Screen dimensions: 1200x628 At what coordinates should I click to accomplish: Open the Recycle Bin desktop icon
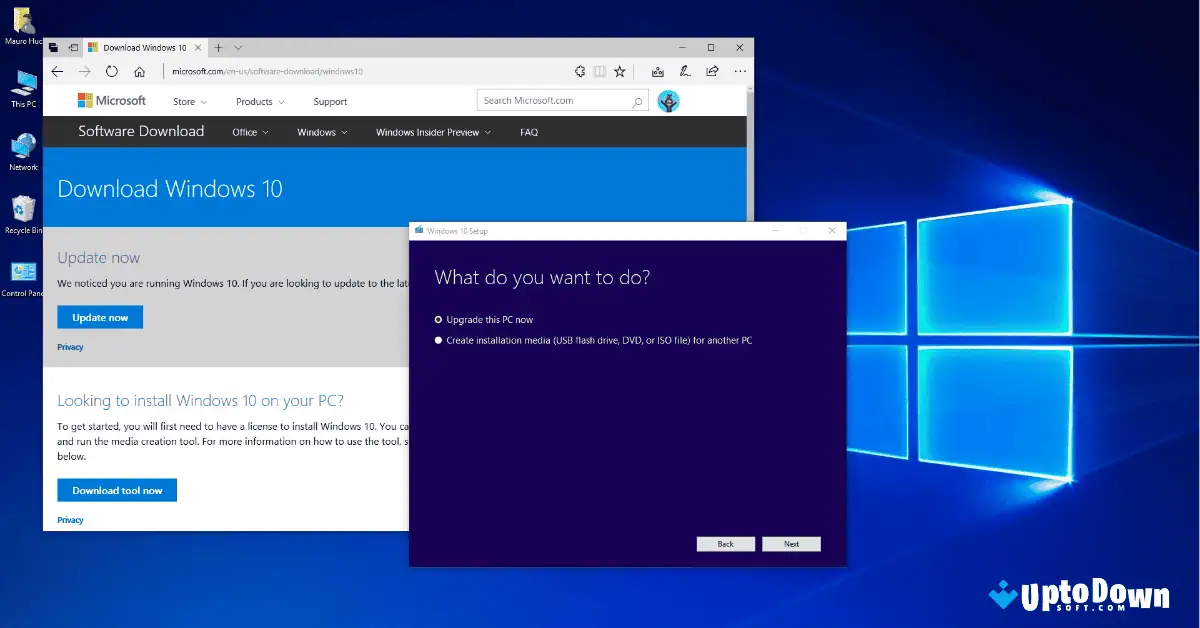coord(22,207)
